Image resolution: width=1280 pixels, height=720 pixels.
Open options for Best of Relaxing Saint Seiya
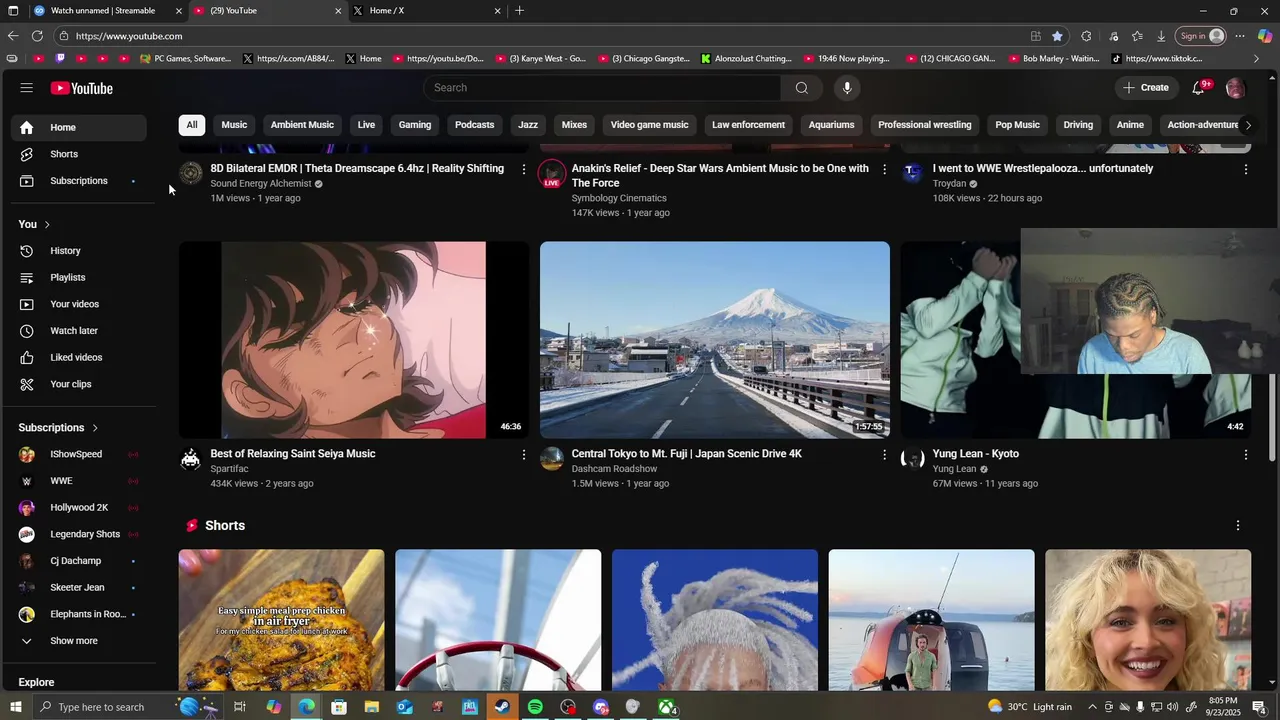click(x=523, y=455)
